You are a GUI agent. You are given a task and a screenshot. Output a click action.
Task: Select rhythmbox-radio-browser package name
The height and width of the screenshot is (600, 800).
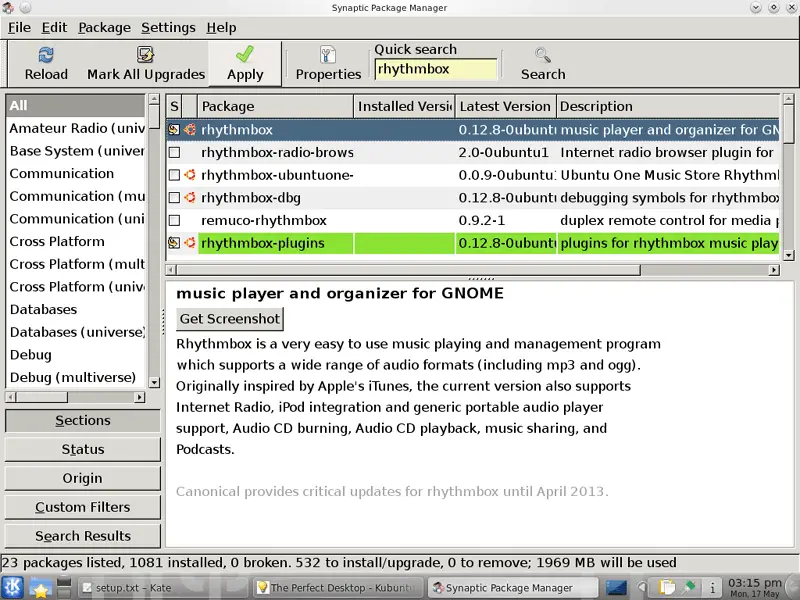pos(277,153)
